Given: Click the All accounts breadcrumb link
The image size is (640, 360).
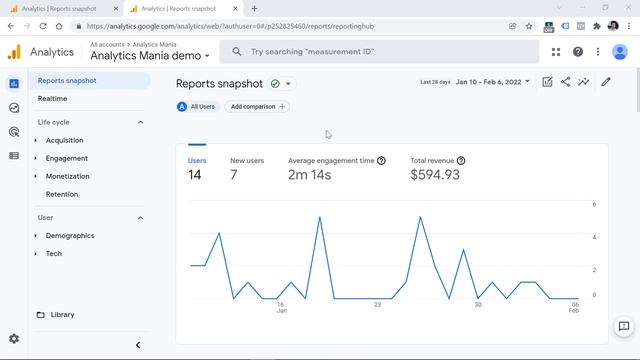Looking at the screenshot, I should pyautogui.click(x=107, y=44).
